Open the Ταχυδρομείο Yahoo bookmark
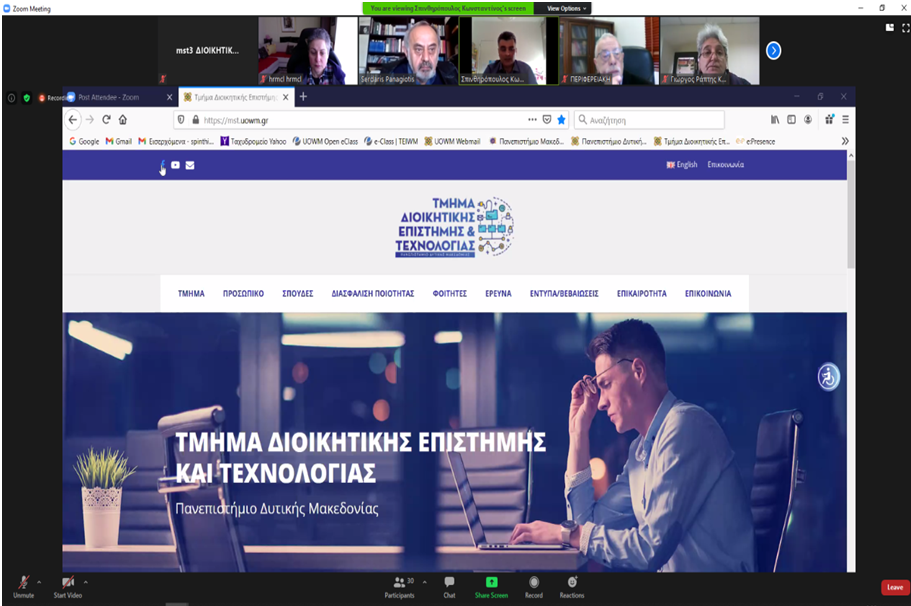The height and width of the screenshot is (606, 911). point(253,141)
